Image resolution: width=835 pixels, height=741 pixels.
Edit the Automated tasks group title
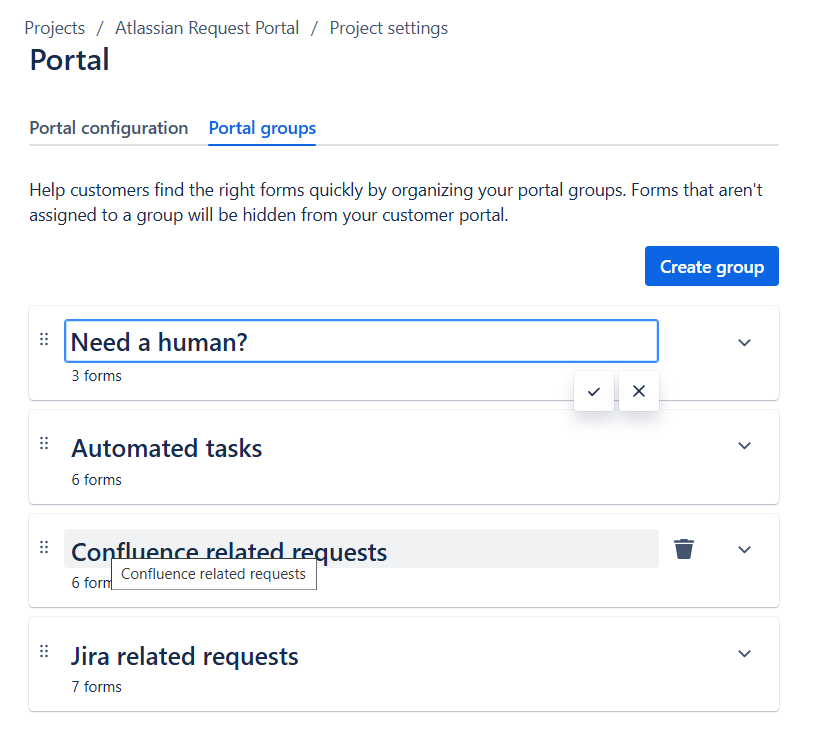pyautogui.click(x=167, y=448)
